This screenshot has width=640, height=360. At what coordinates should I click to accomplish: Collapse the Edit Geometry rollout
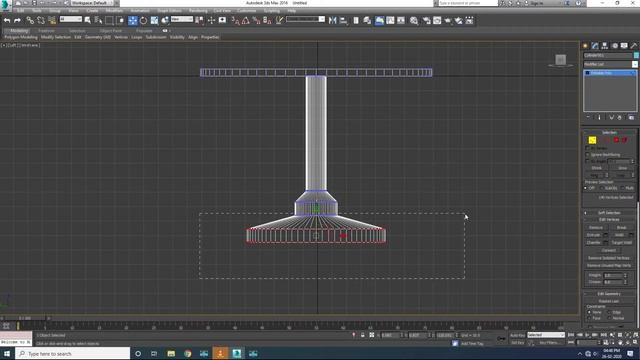coord(609,294)
